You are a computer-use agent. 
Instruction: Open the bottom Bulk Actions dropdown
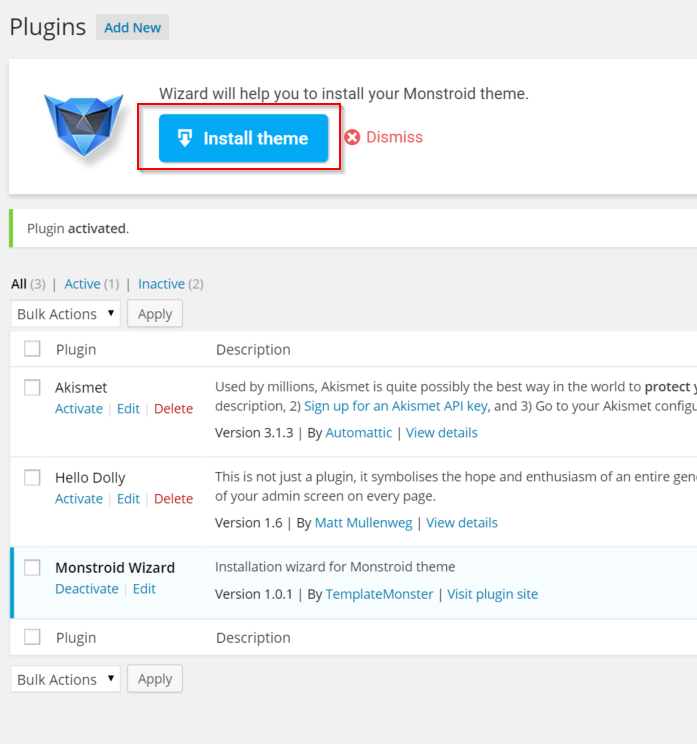[x=65, y=679]
